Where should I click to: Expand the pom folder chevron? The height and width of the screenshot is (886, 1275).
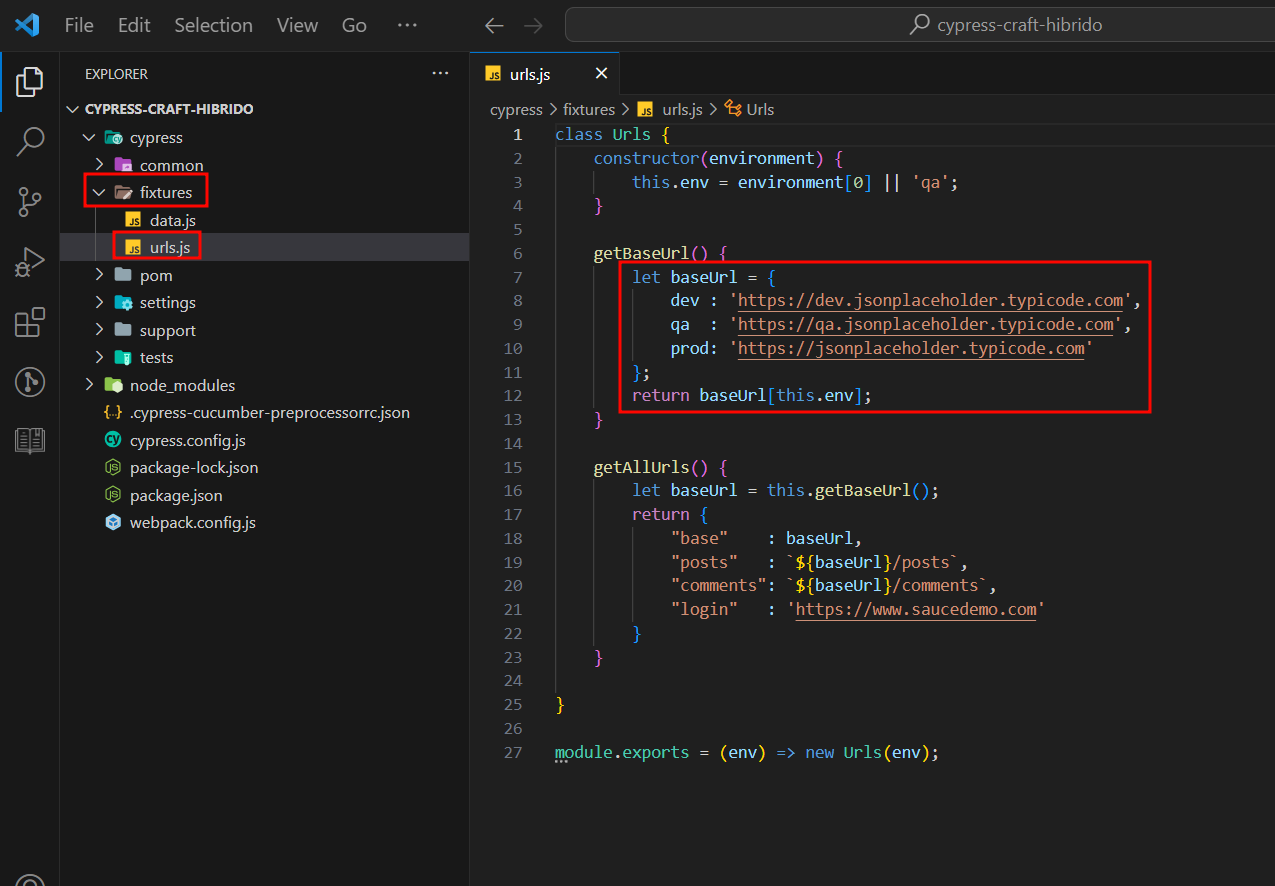[99, 275]
